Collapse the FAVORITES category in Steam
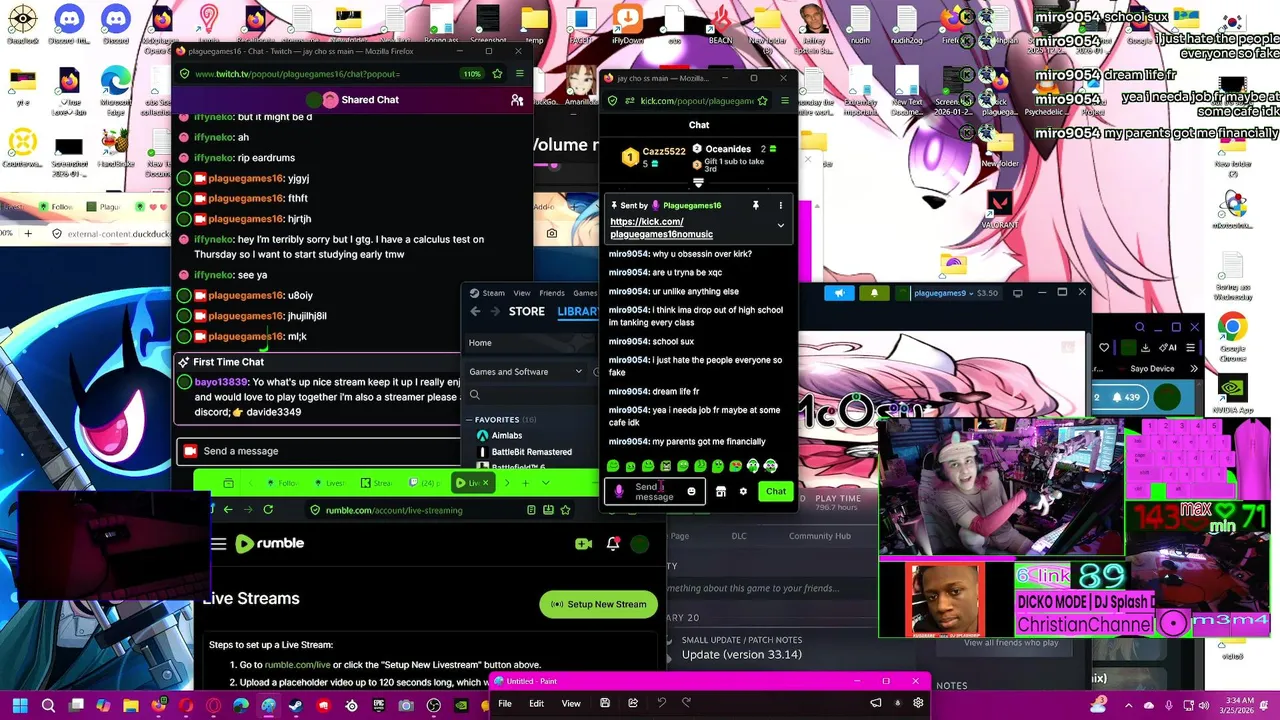 (497, 420)
